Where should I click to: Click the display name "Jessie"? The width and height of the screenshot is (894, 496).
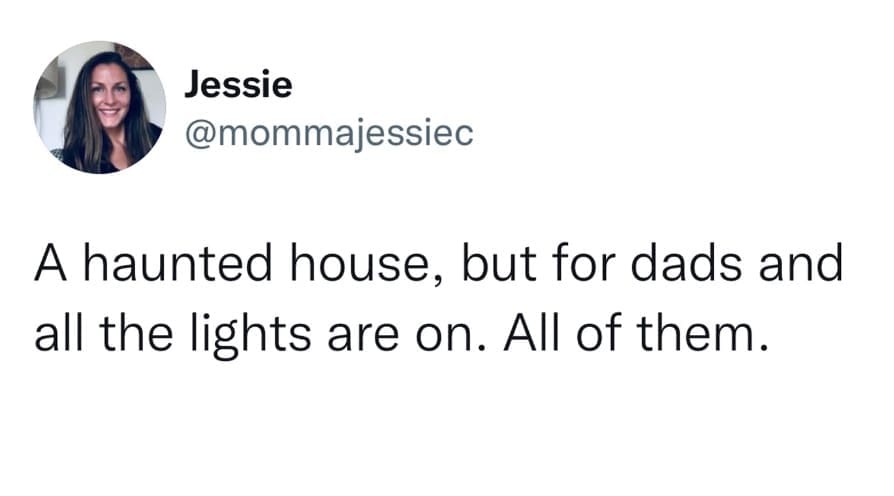pyautogui.click(x=238, y=85)
